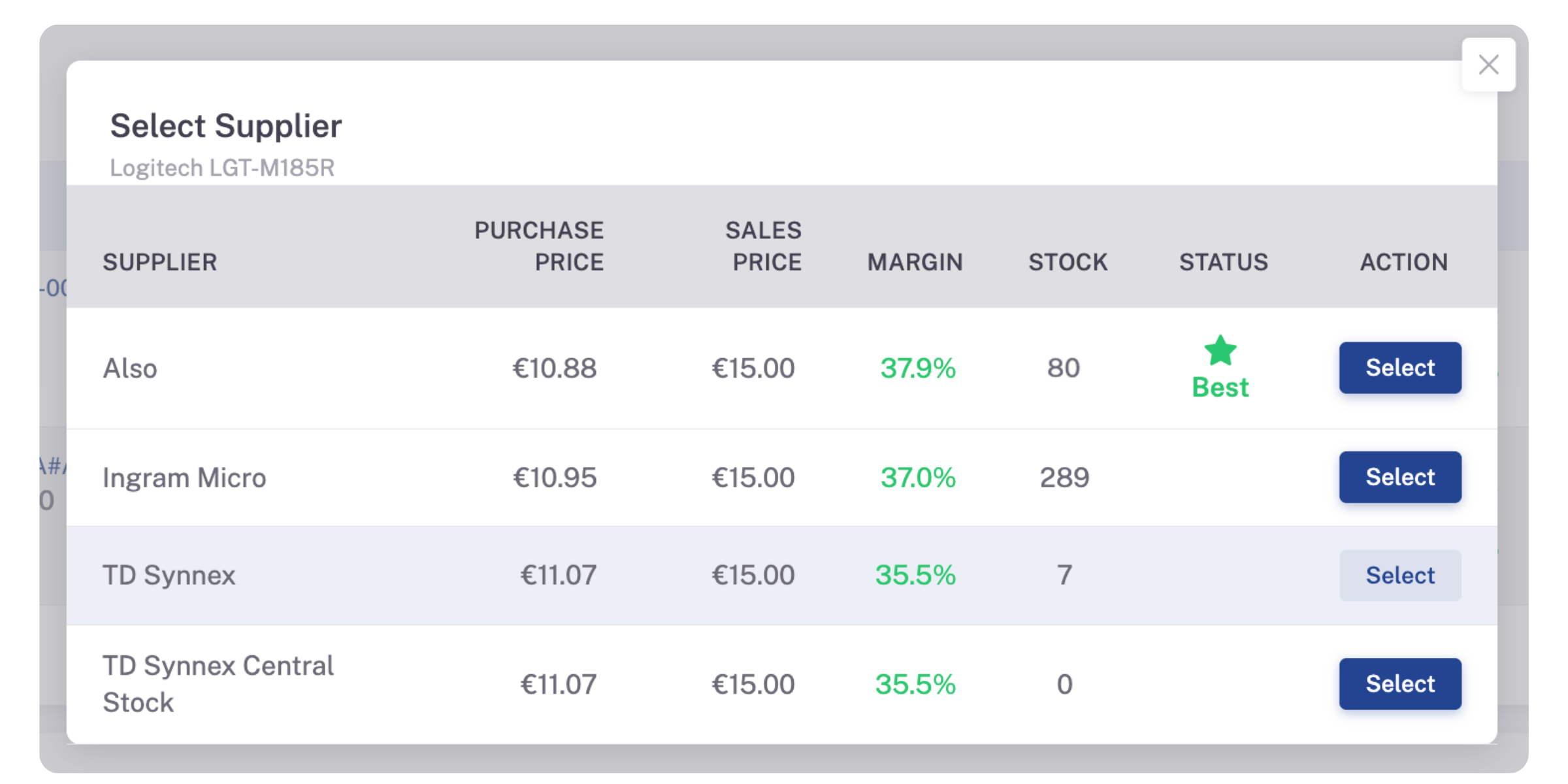Click the Also supplier name
1568x784 pixels.
tap(130, 368)
